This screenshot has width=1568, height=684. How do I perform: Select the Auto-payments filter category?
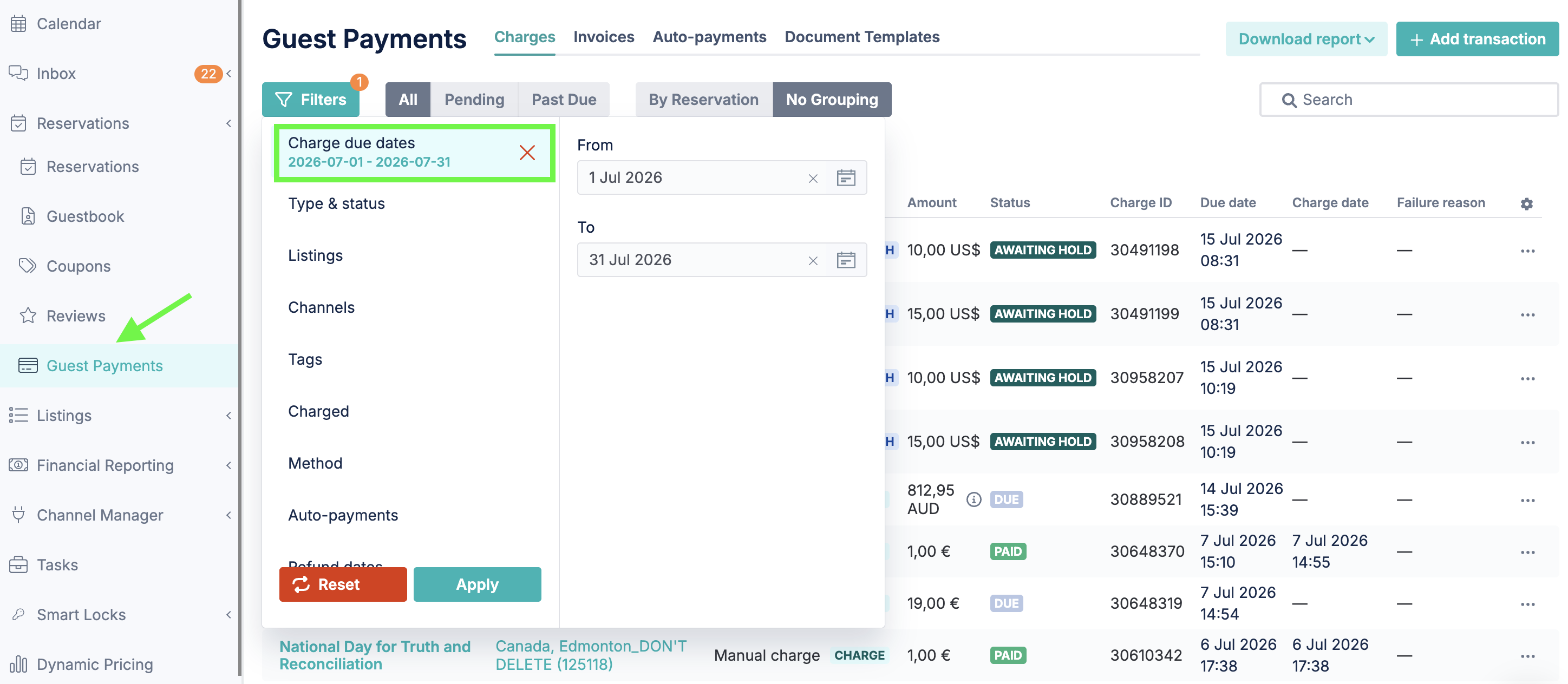pos(343,515)
